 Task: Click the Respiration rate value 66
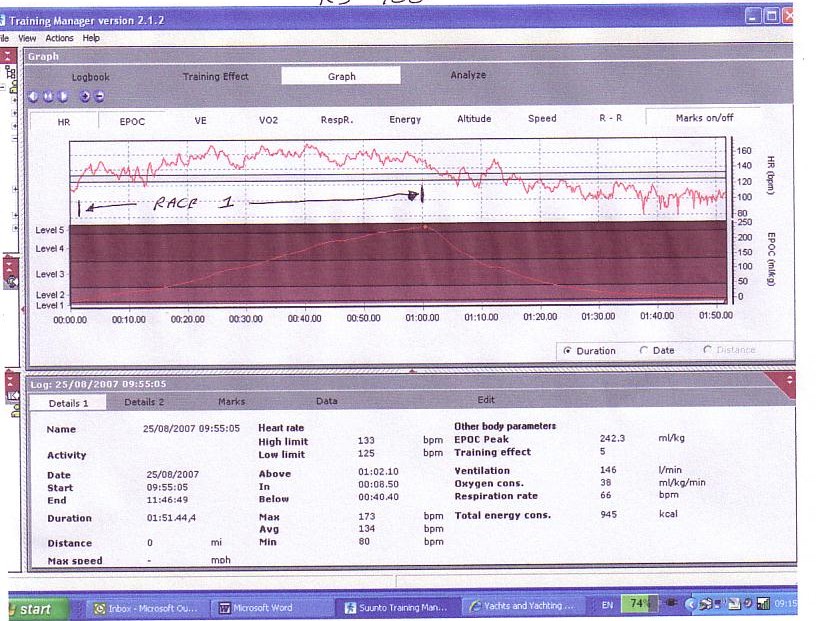tap(605, 495)
